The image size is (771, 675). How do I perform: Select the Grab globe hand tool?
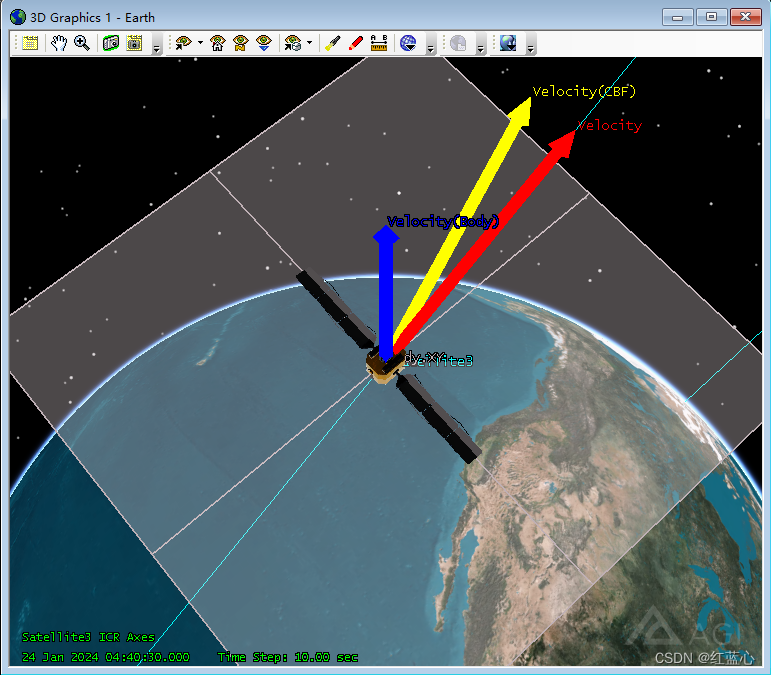[59, 43]
